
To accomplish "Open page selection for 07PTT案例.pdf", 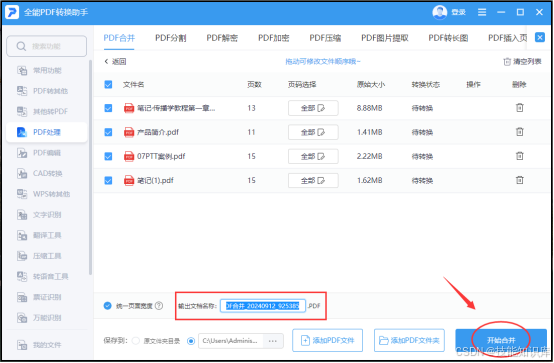I will point(313,156).
